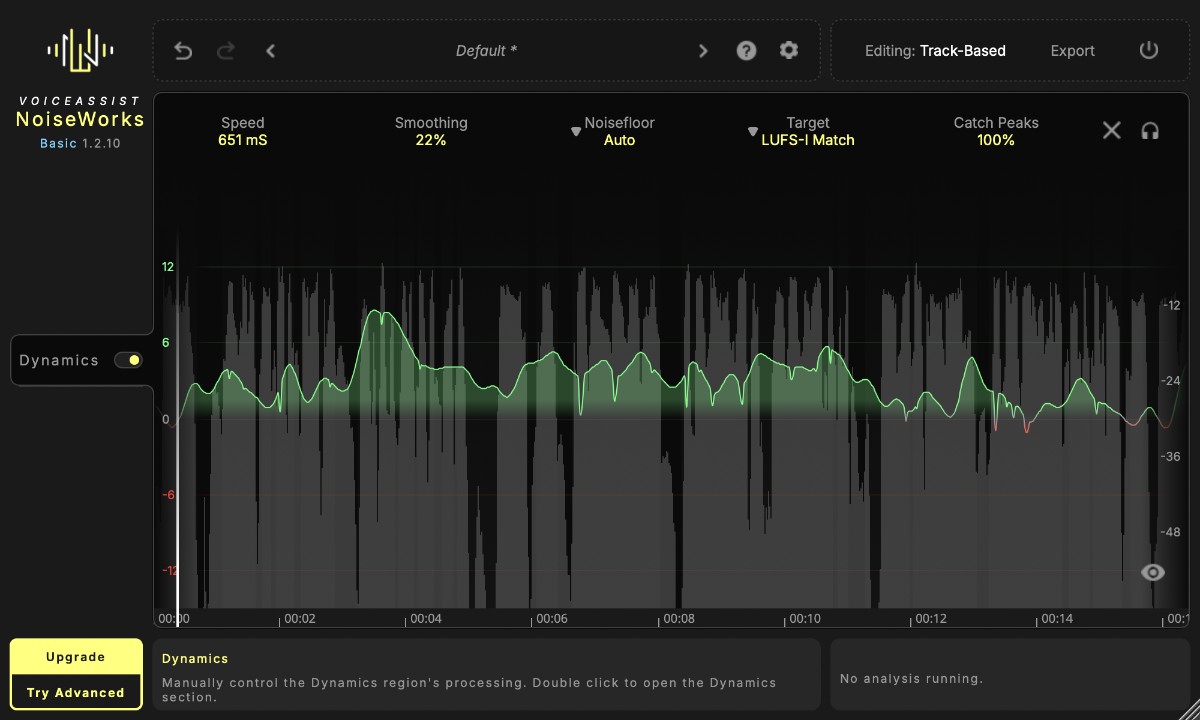Screen dimensions: 1200x720
Task: Open the Noisefloor dropdown arrow
Action: (x=575, y=132)
